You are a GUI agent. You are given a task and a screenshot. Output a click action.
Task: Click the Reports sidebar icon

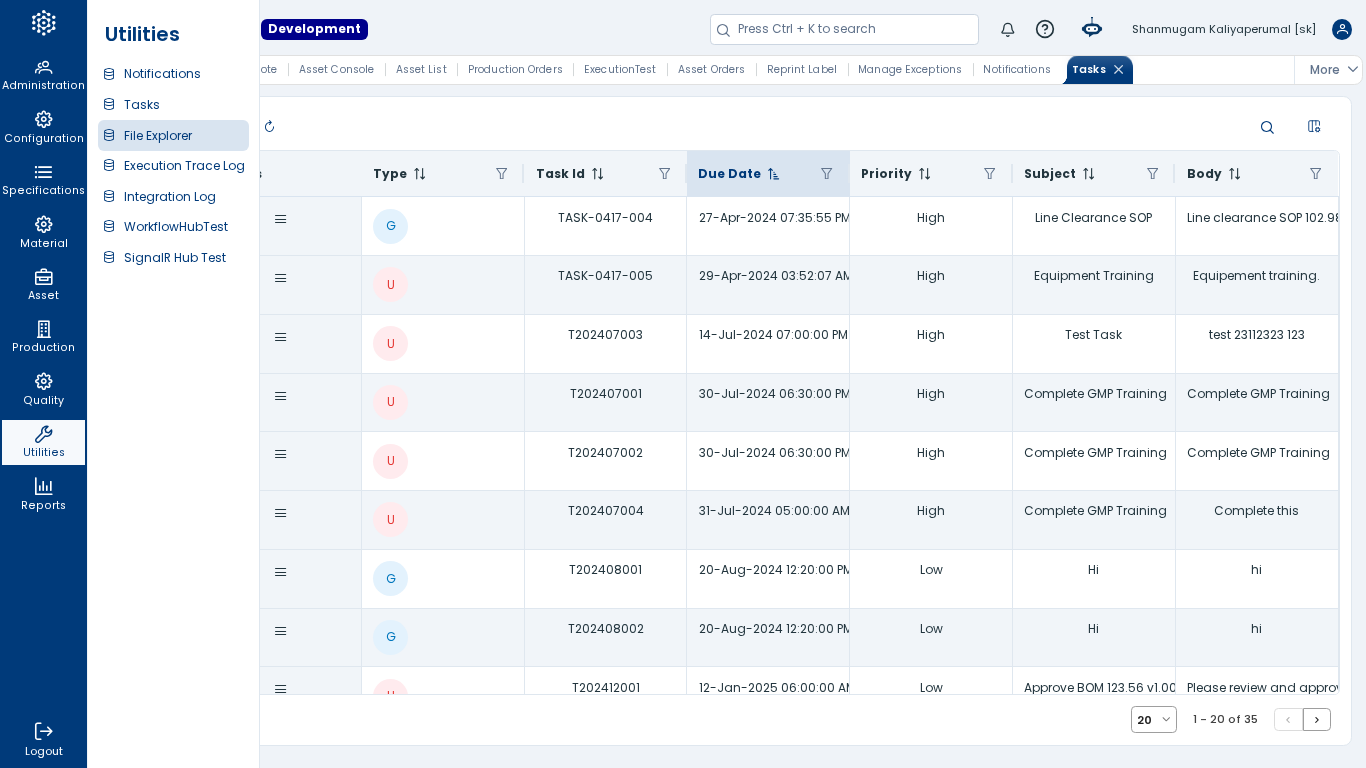(43, 494)
